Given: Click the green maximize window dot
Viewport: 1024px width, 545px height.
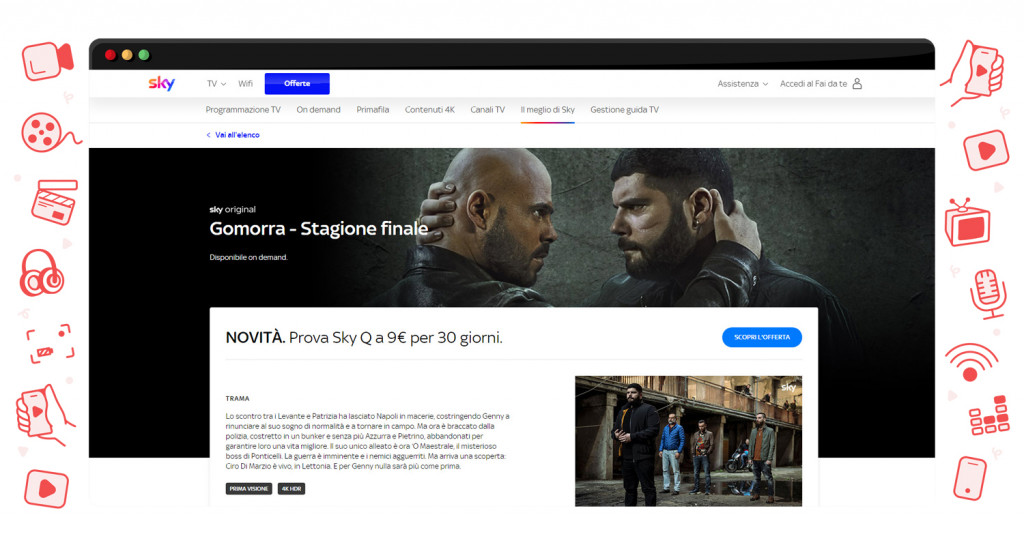Looking at the screenshot, I should coord(144,55).
